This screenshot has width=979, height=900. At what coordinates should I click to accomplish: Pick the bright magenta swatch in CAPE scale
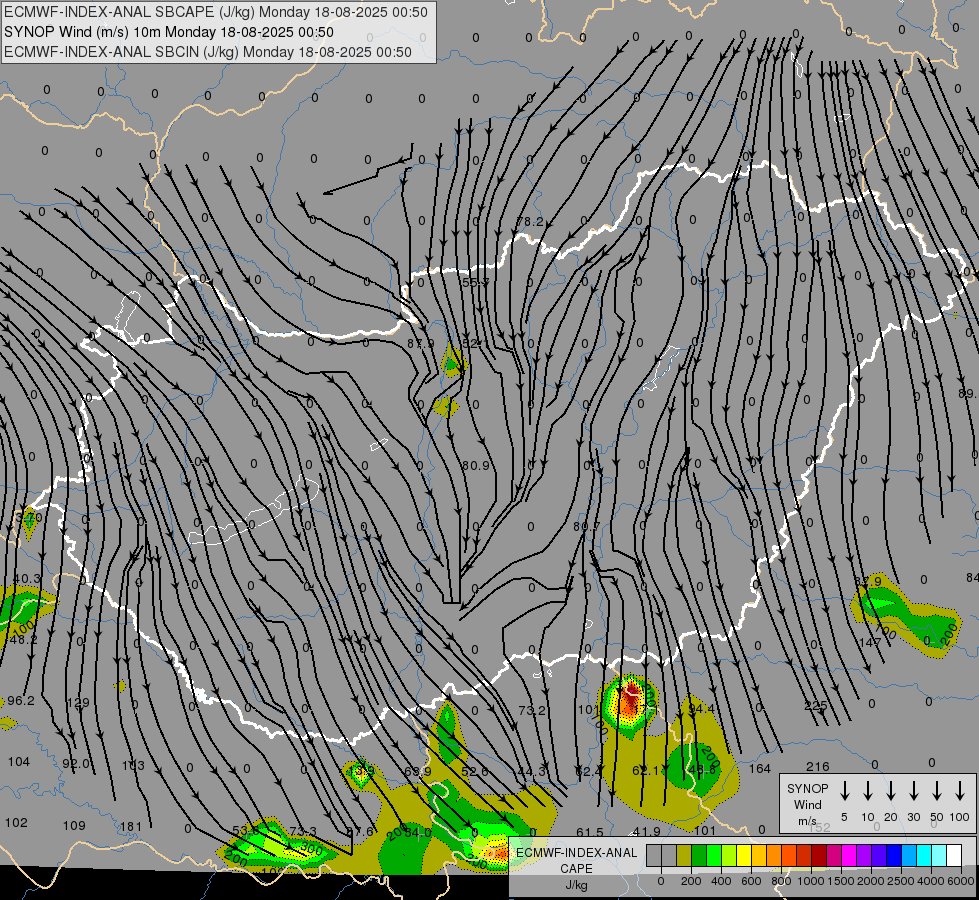coord(849,855)
